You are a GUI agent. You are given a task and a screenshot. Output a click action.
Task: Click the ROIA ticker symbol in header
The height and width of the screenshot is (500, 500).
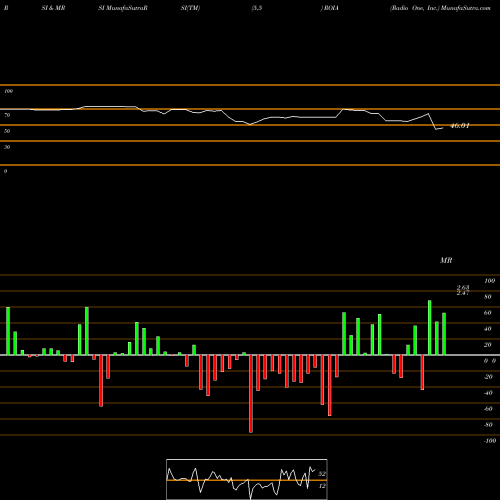pyautogui.click(x=331, y=8)
